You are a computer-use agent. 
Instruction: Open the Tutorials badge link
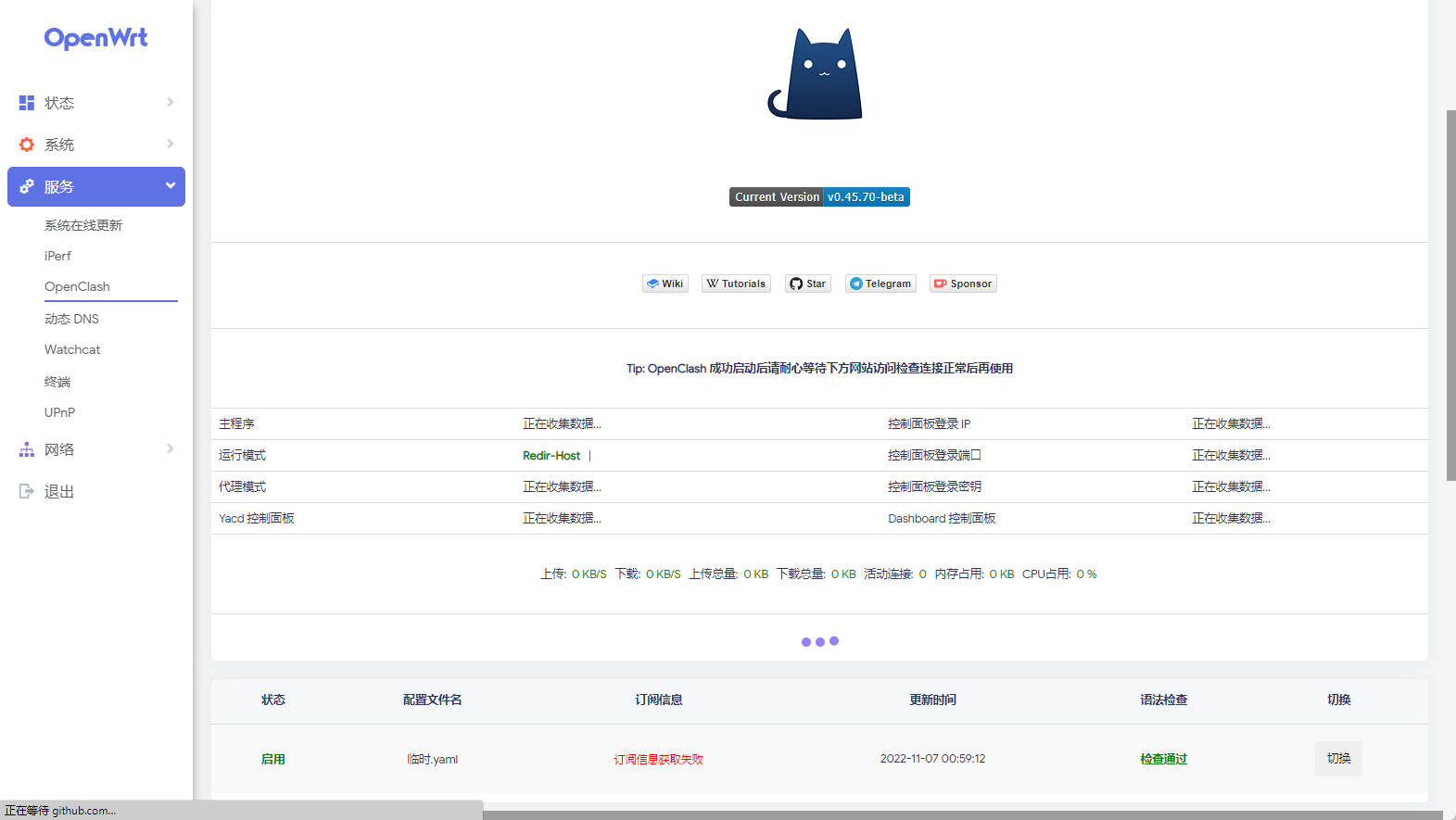click(736, 284)
